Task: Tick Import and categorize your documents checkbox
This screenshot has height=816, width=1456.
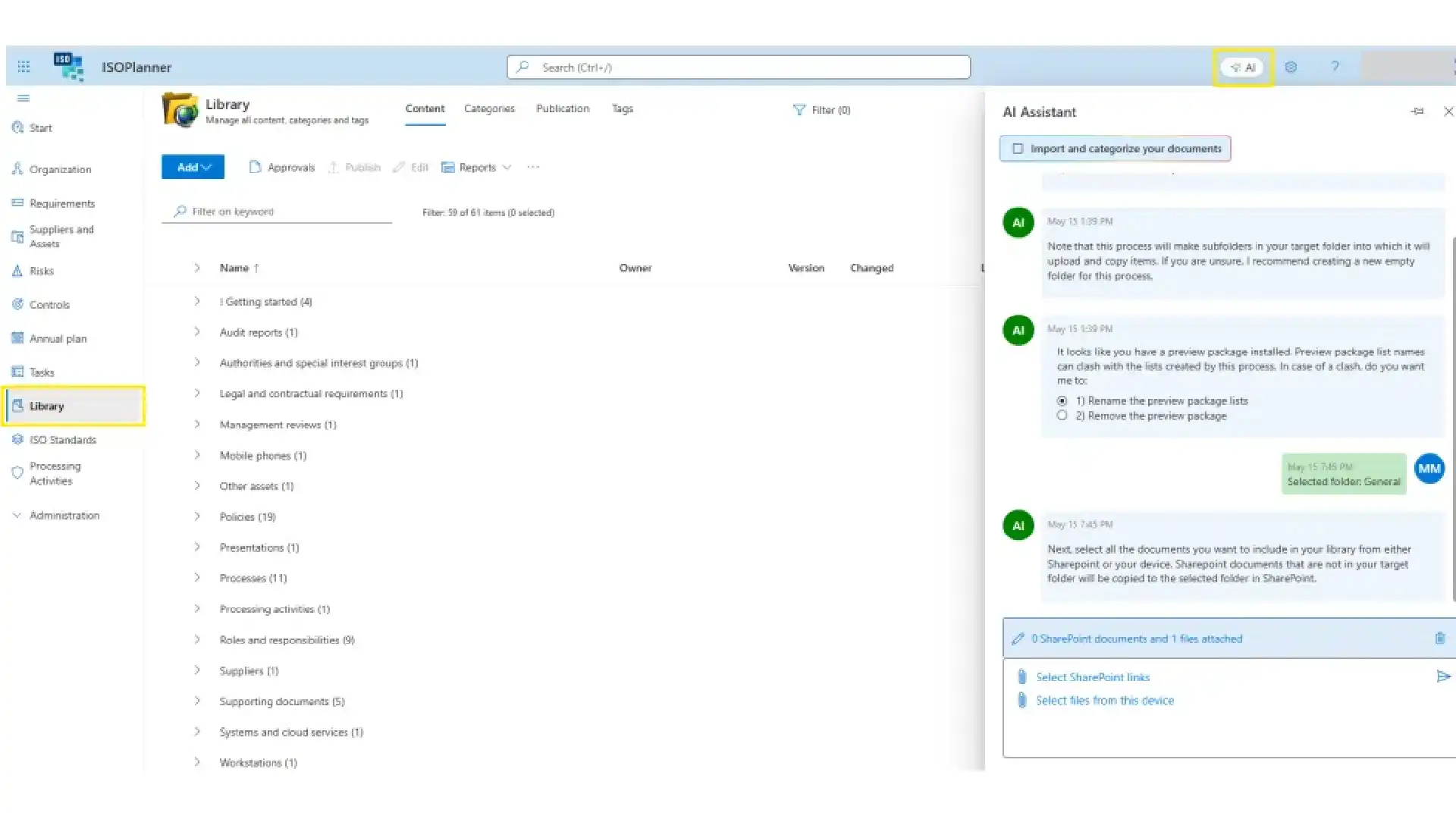Action: point(1018,149)
